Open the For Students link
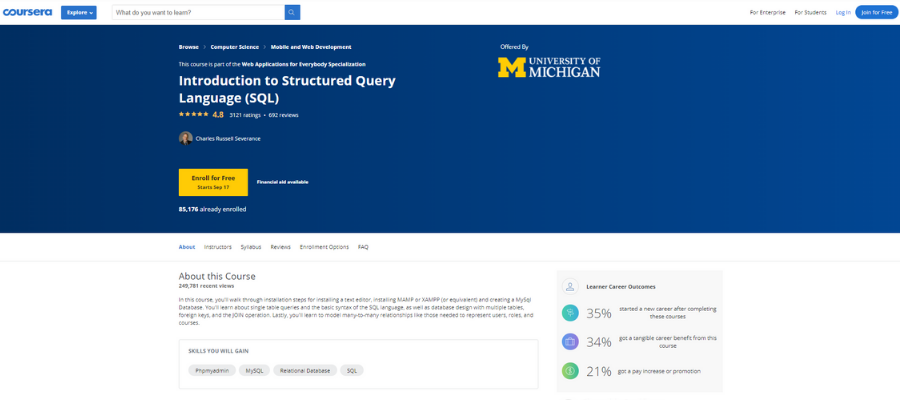This screenshot has width=900, height=400. (x=810, y=12)
